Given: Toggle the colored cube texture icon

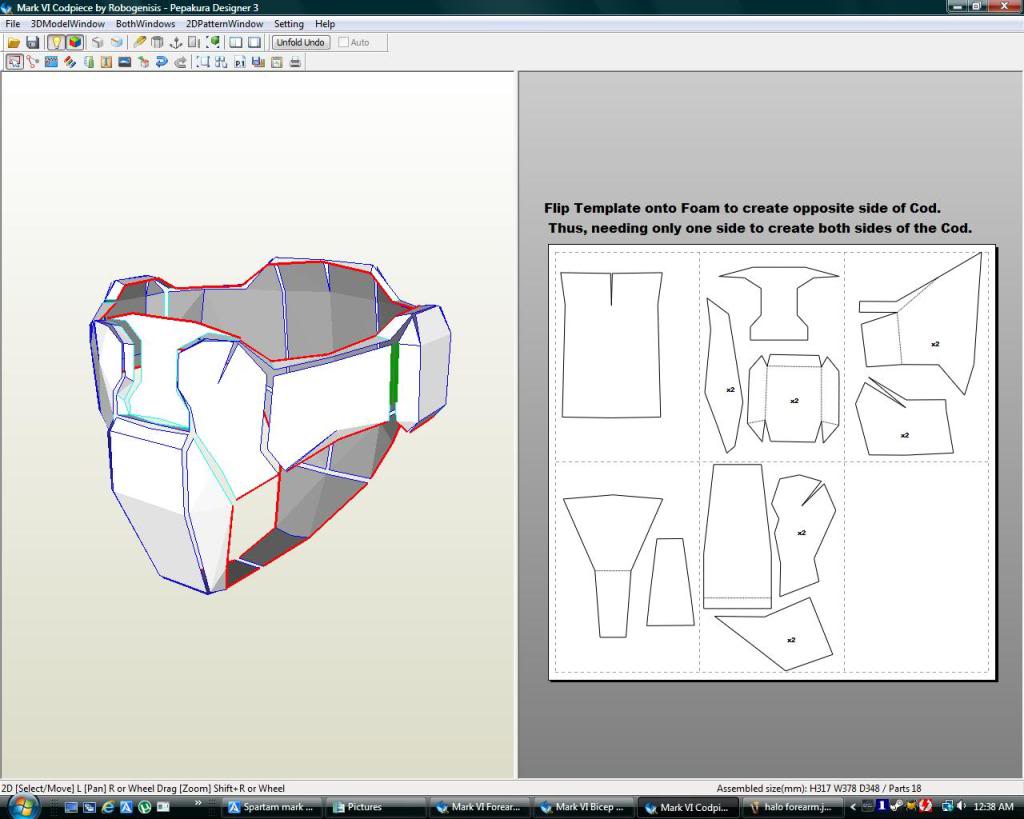Looking at the screenshot, I should pos(75,43).
